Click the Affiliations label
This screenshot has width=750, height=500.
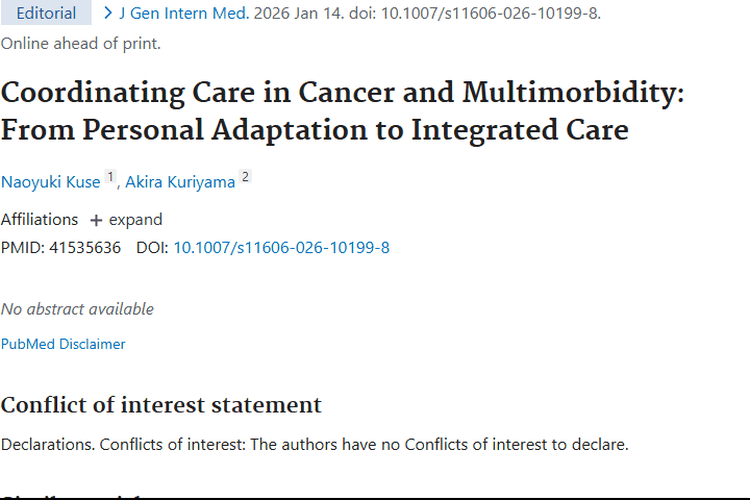39,220
